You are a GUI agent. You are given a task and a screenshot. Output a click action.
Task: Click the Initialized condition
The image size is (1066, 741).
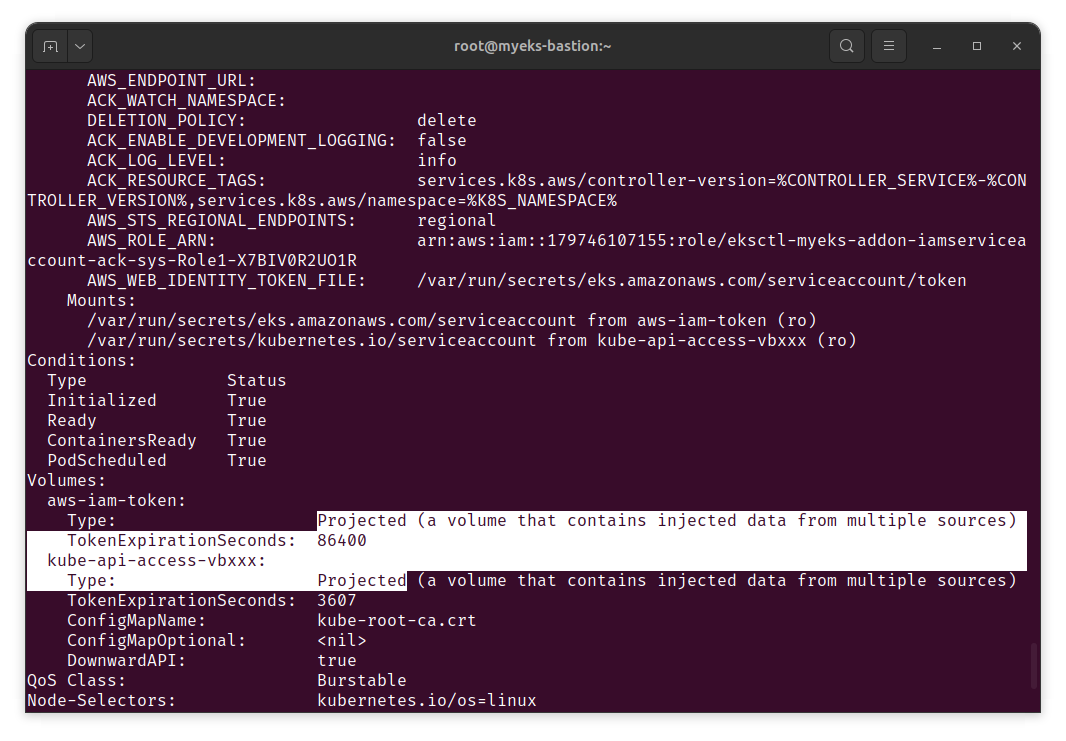pyautogui.click(x=102, y=401)
